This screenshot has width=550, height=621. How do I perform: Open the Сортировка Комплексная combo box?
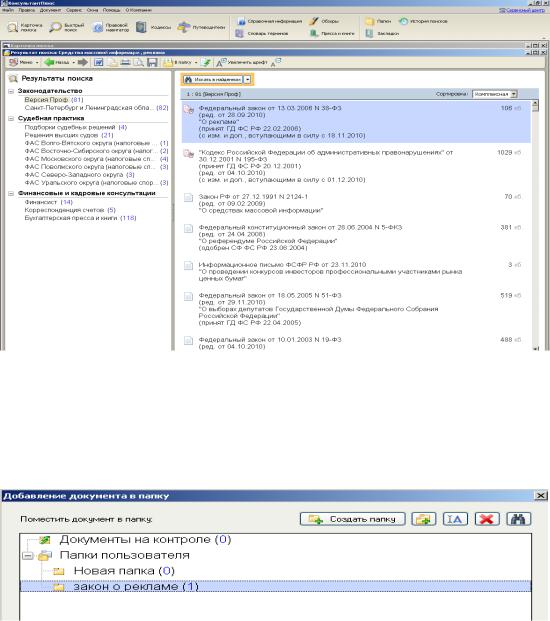pyautogui.click(x=495, y=94)
